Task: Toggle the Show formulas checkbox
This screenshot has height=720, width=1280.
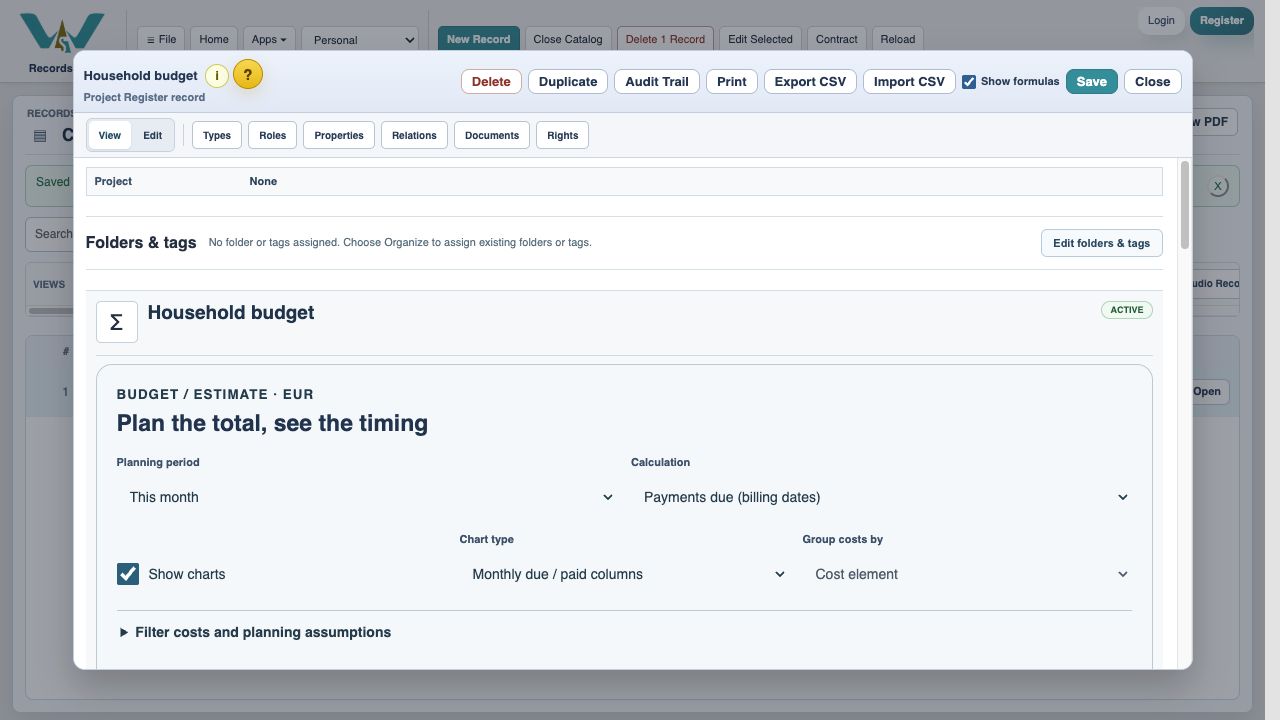Action: point(969,82)
